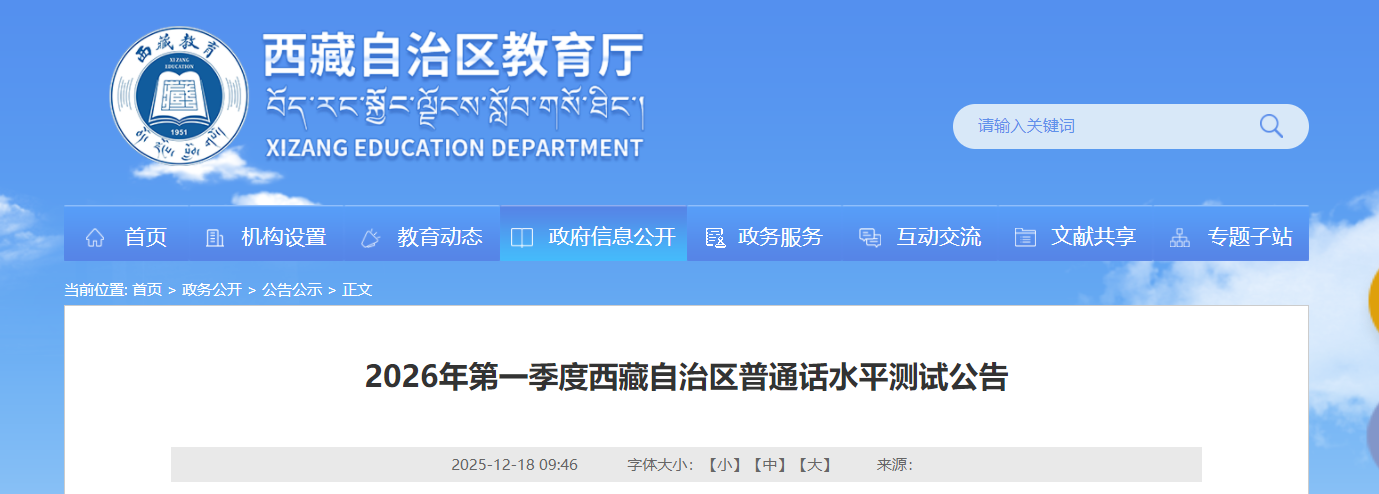The image size is (1379, 494).
Task: Go to 教育动态 in navigation bar
Action: tap(440, 237)
